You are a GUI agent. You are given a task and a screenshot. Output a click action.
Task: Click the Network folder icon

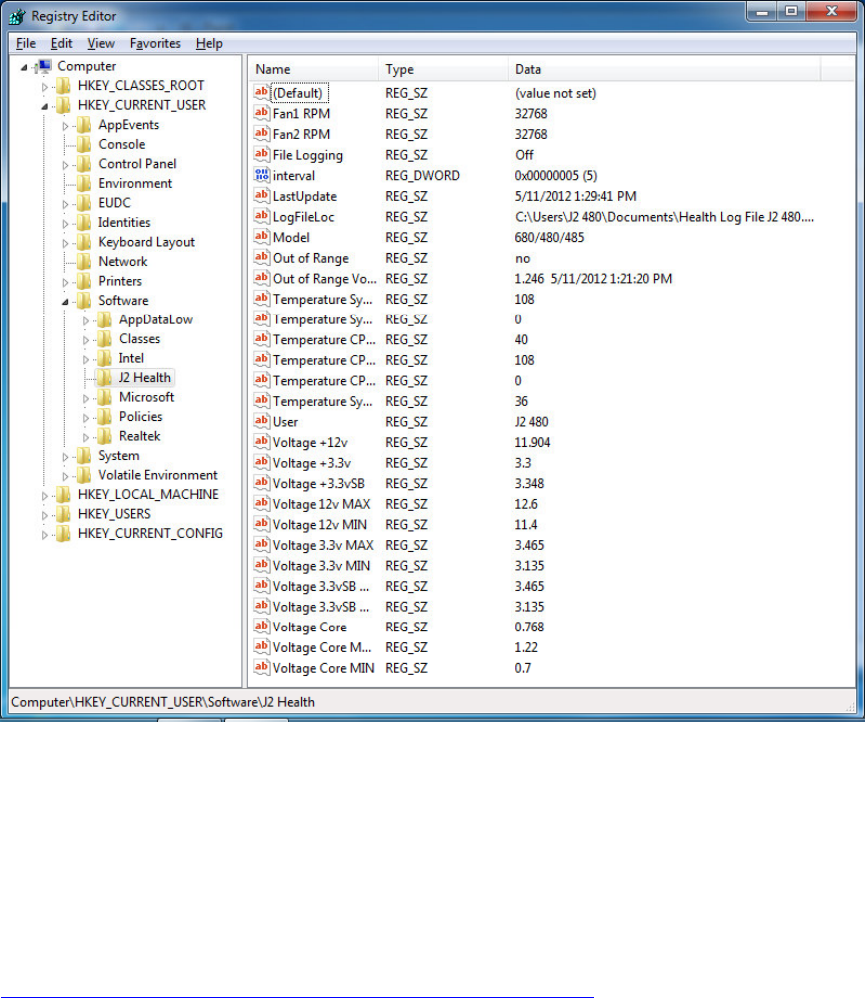click(x=84, y=262)
